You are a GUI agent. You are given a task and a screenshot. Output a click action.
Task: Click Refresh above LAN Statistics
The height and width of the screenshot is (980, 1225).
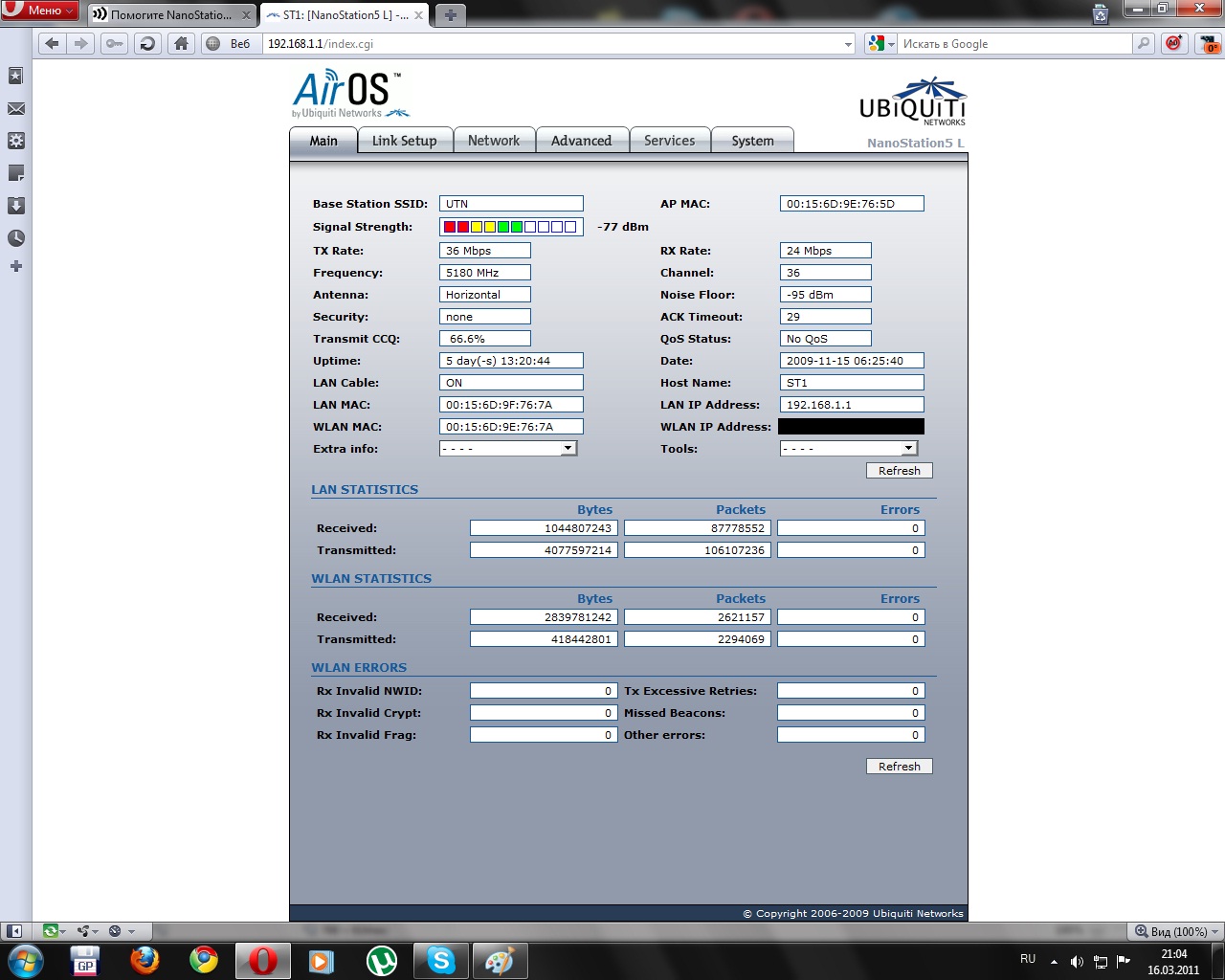pos(899,471)
